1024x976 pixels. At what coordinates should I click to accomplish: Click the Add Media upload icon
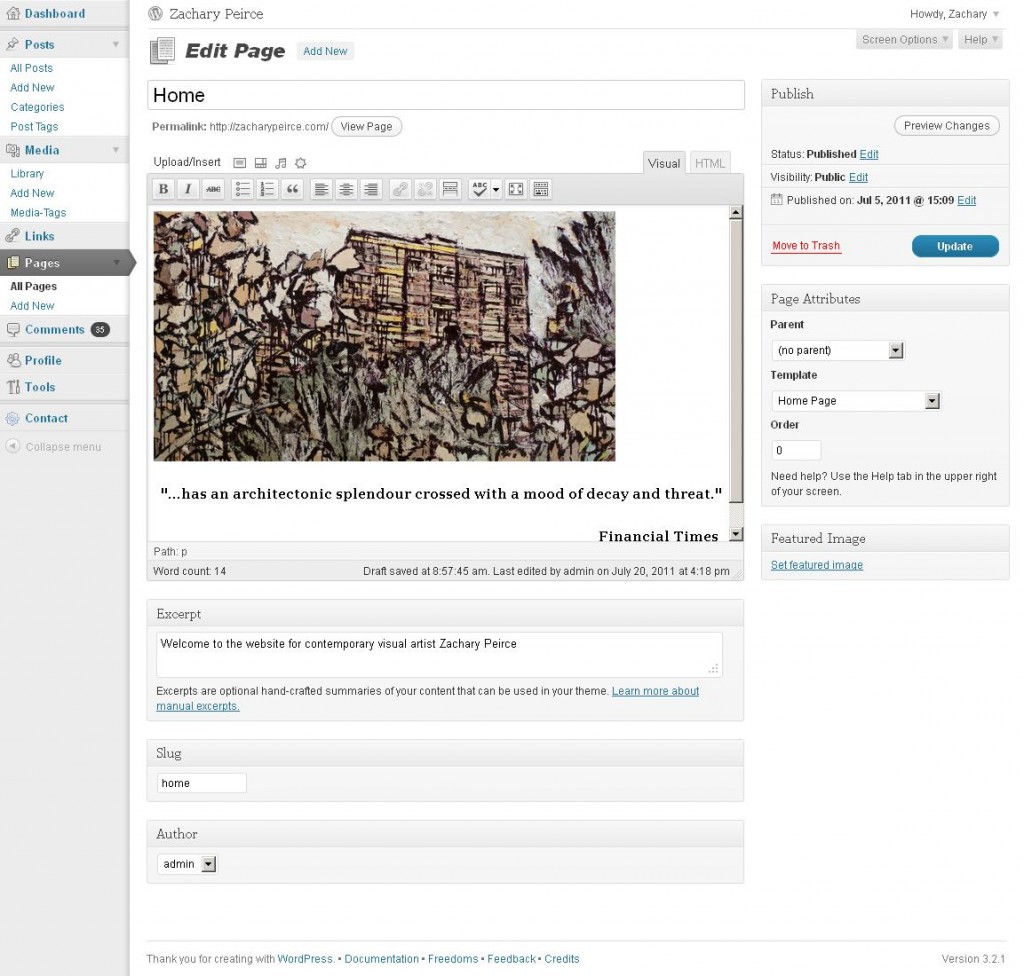[300, 163]
